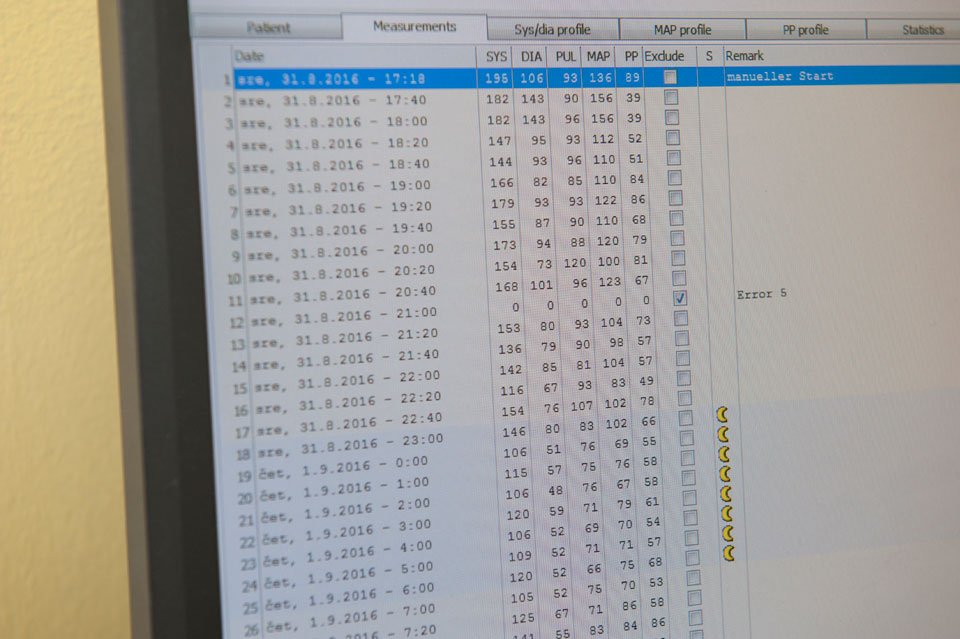
Task: Go to the MAP profile tab
Action: point(682,30)
